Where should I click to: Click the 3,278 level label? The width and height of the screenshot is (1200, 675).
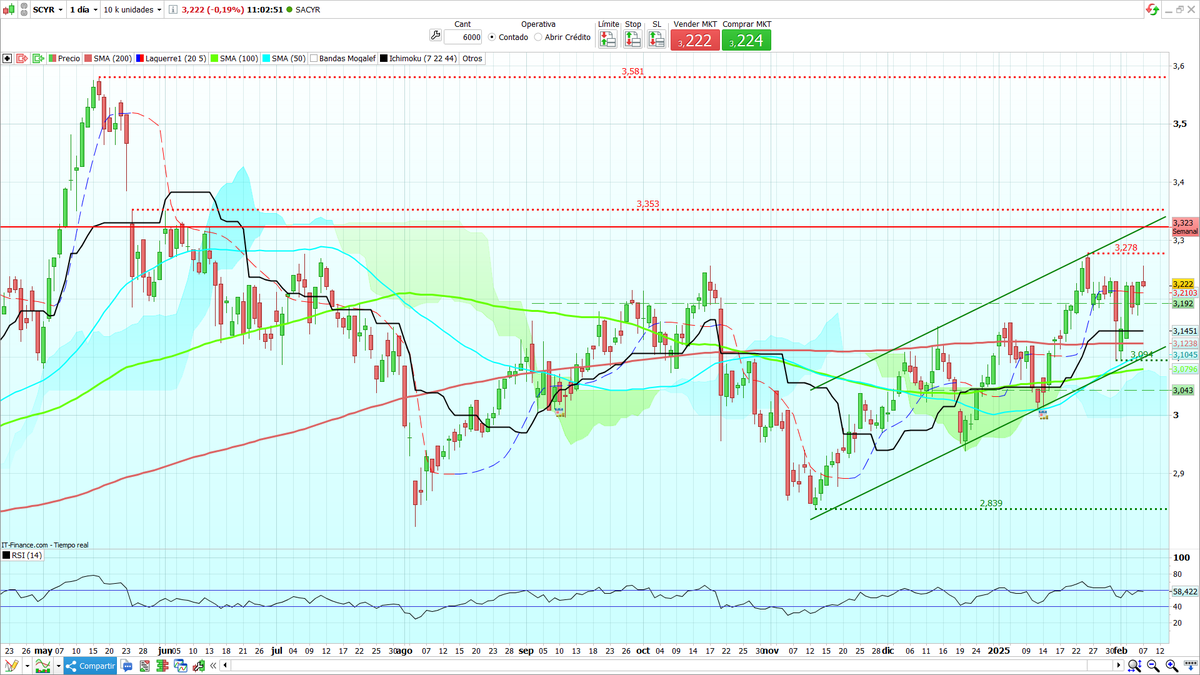1126,247
